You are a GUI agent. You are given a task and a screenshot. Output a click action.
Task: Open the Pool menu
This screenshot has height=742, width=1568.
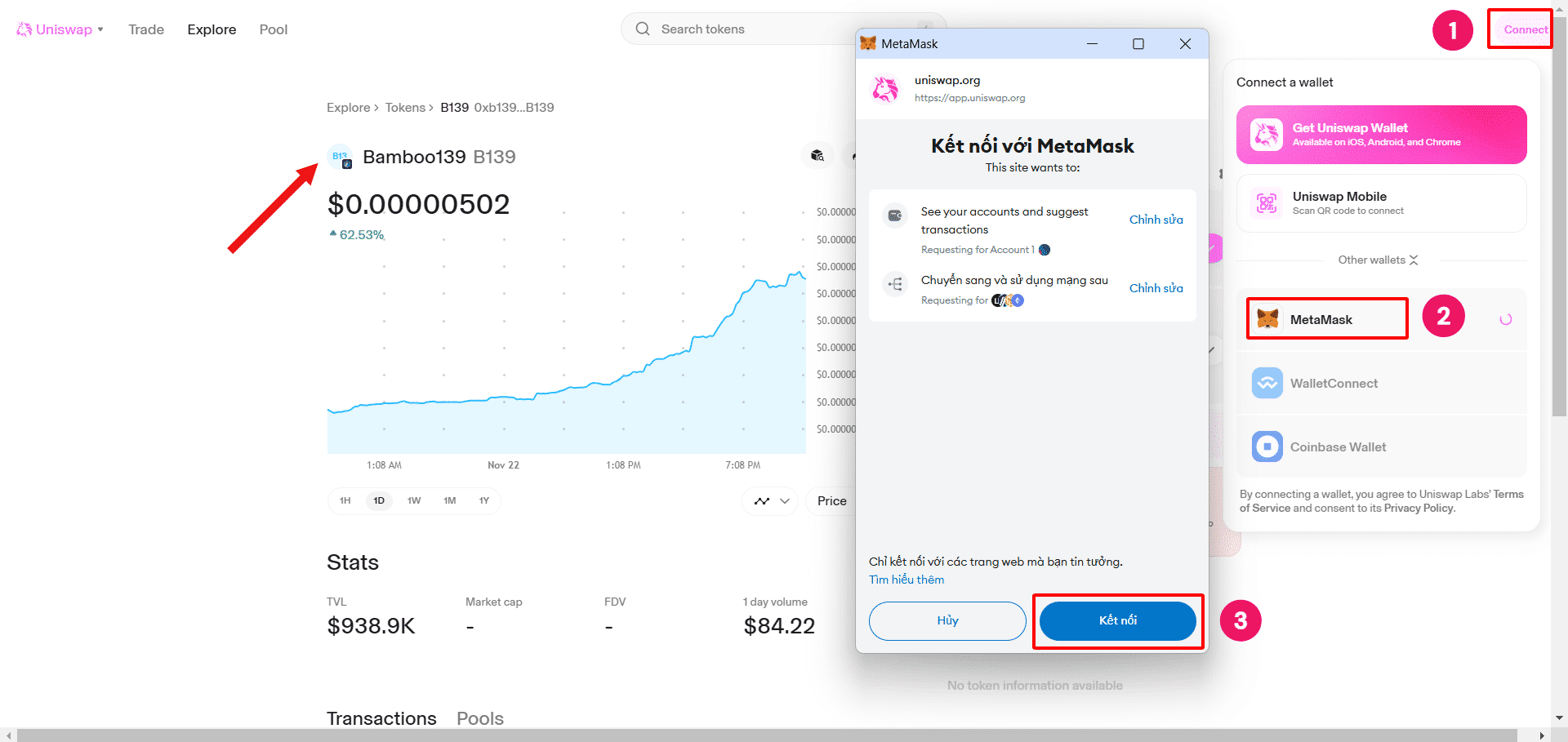(274, 29)
